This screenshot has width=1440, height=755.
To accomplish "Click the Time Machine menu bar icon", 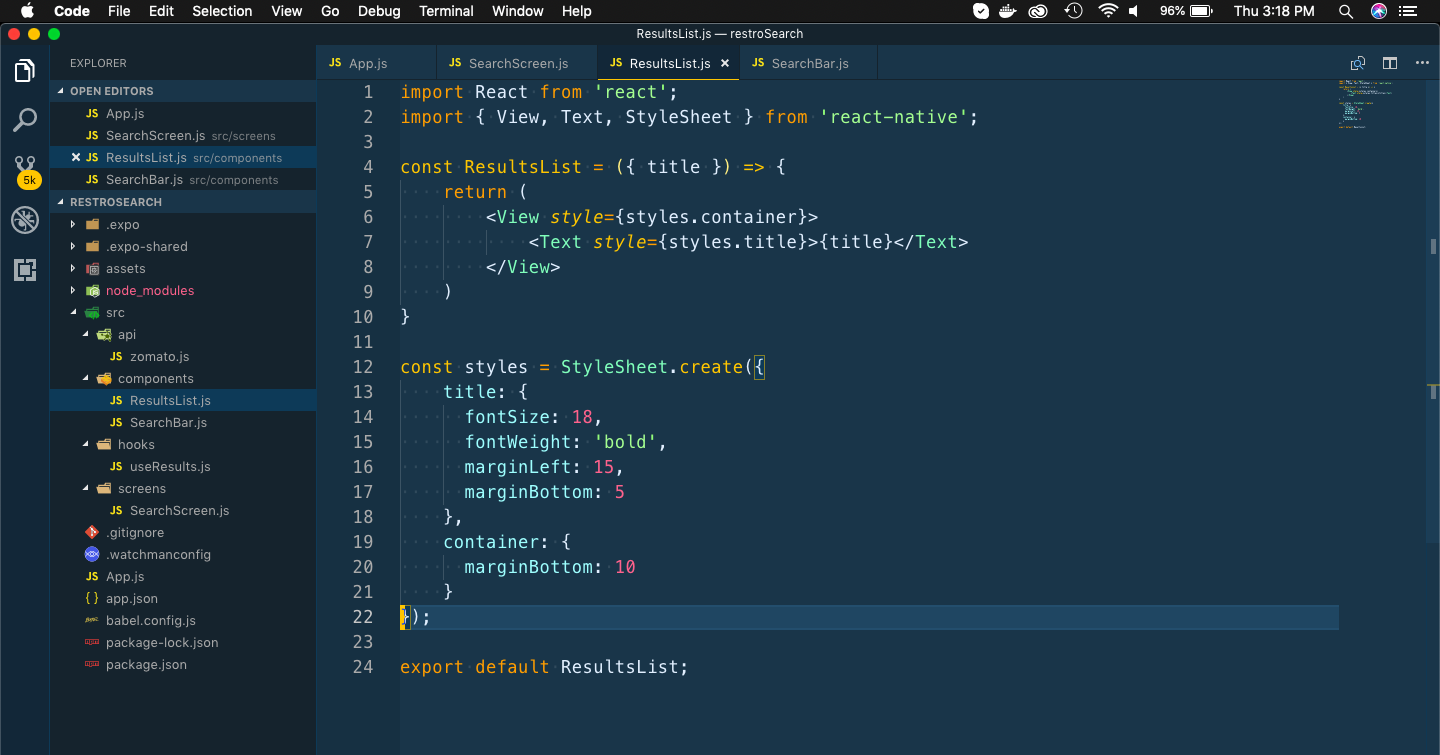I will pyautogui.click(x=1073, y=11).
